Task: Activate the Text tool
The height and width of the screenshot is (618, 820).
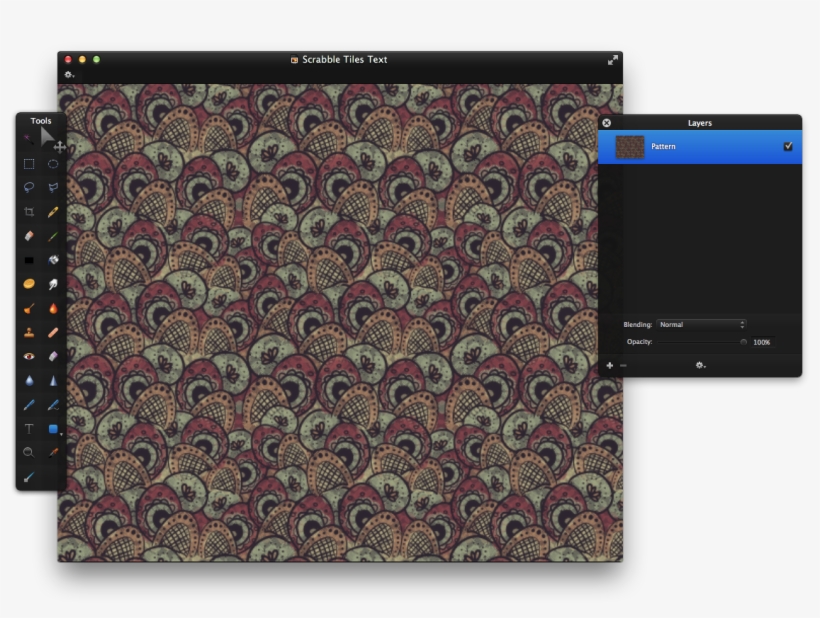Action: [29, 429]
